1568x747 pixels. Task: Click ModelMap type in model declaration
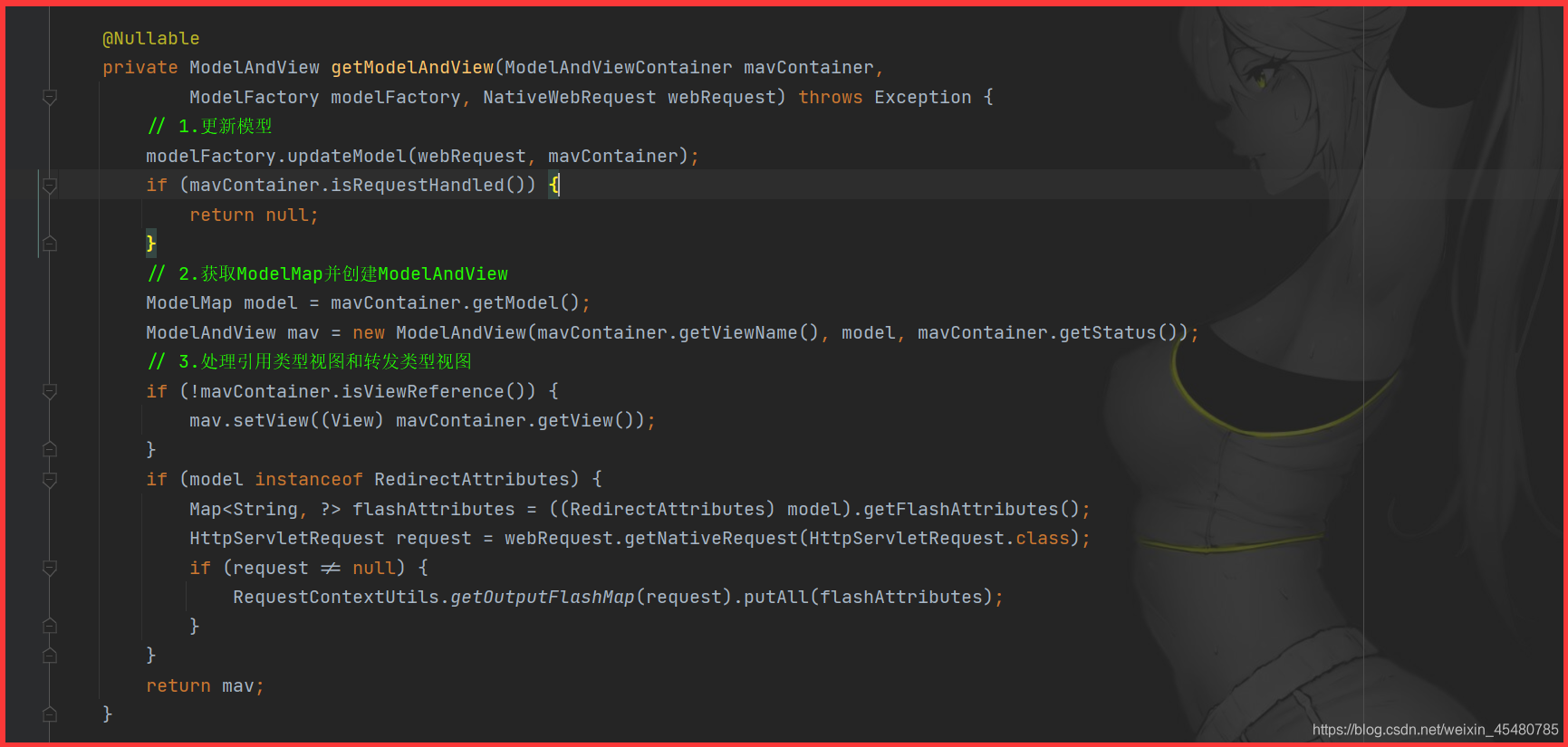(189, 303)
